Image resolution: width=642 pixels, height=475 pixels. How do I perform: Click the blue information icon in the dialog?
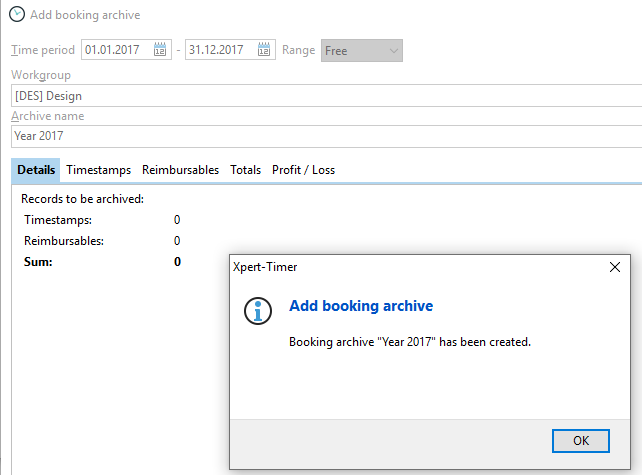258,311
